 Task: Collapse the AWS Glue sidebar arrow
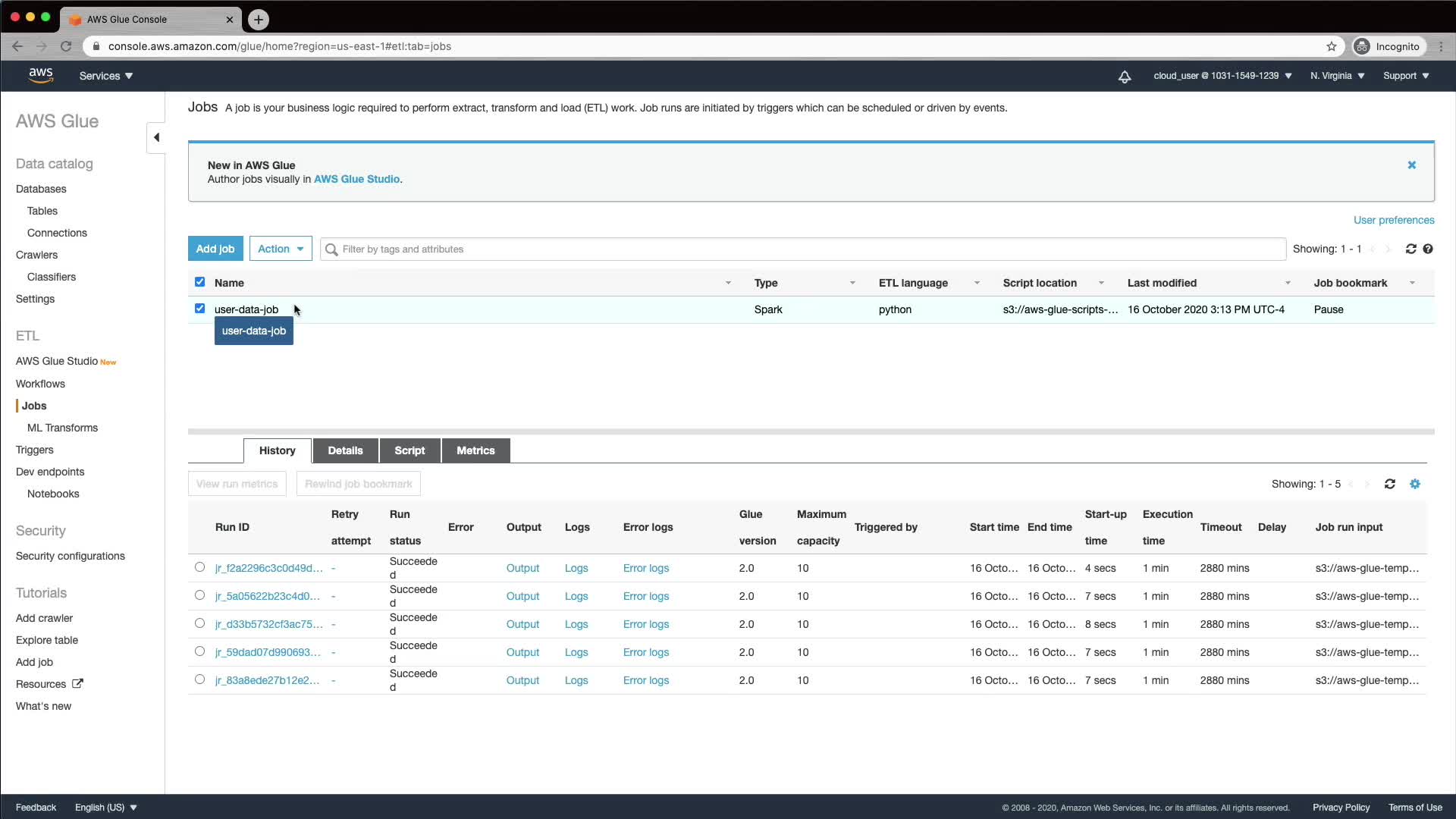click(156, 137)
